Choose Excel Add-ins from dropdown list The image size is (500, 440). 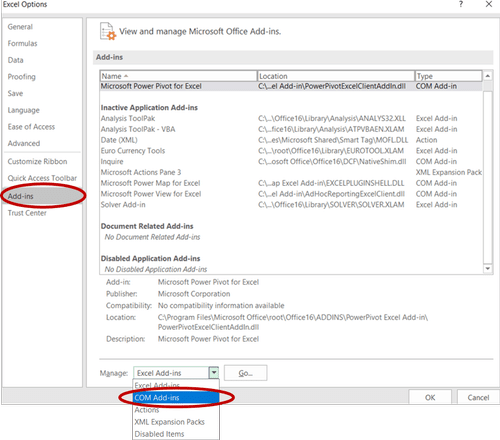coord(176,385)
